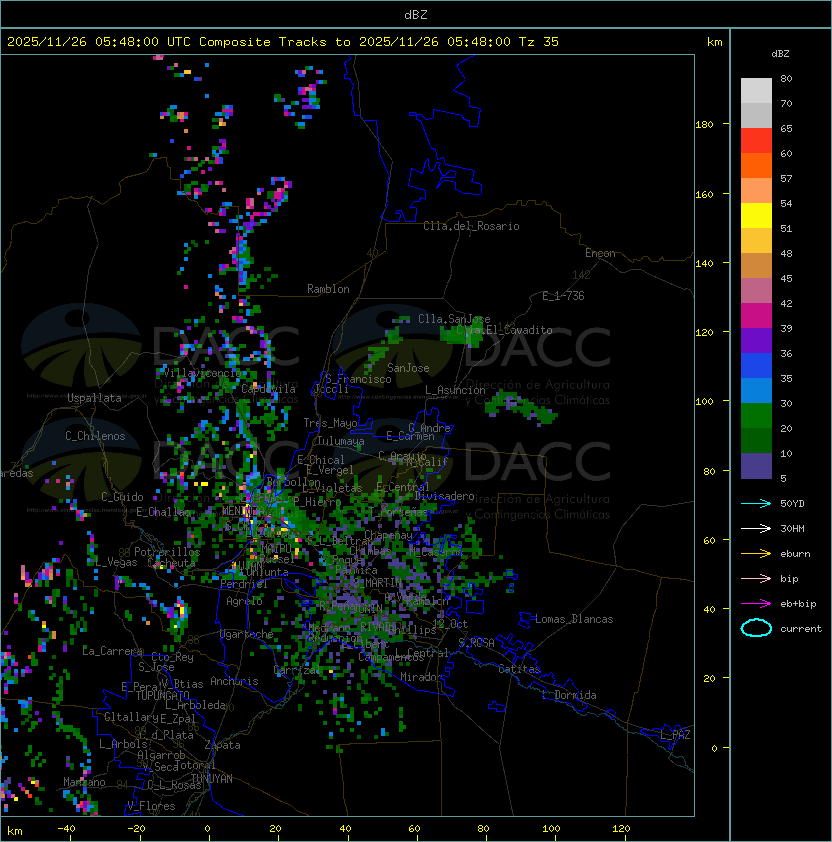Click the Agrelo label
The image size is (832, 842).
(x=244, y=601)
